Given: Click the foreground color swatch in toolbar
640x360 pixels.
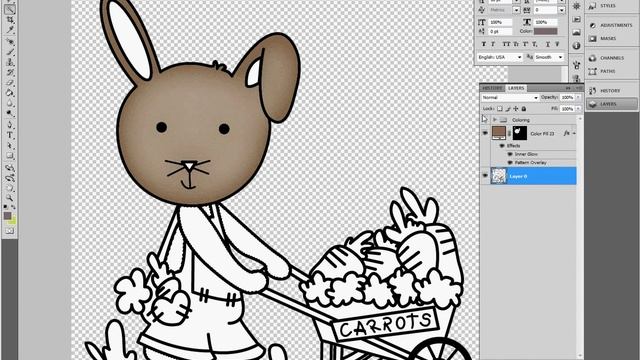Looking at the screenshot, I should (x=7, y=216).
